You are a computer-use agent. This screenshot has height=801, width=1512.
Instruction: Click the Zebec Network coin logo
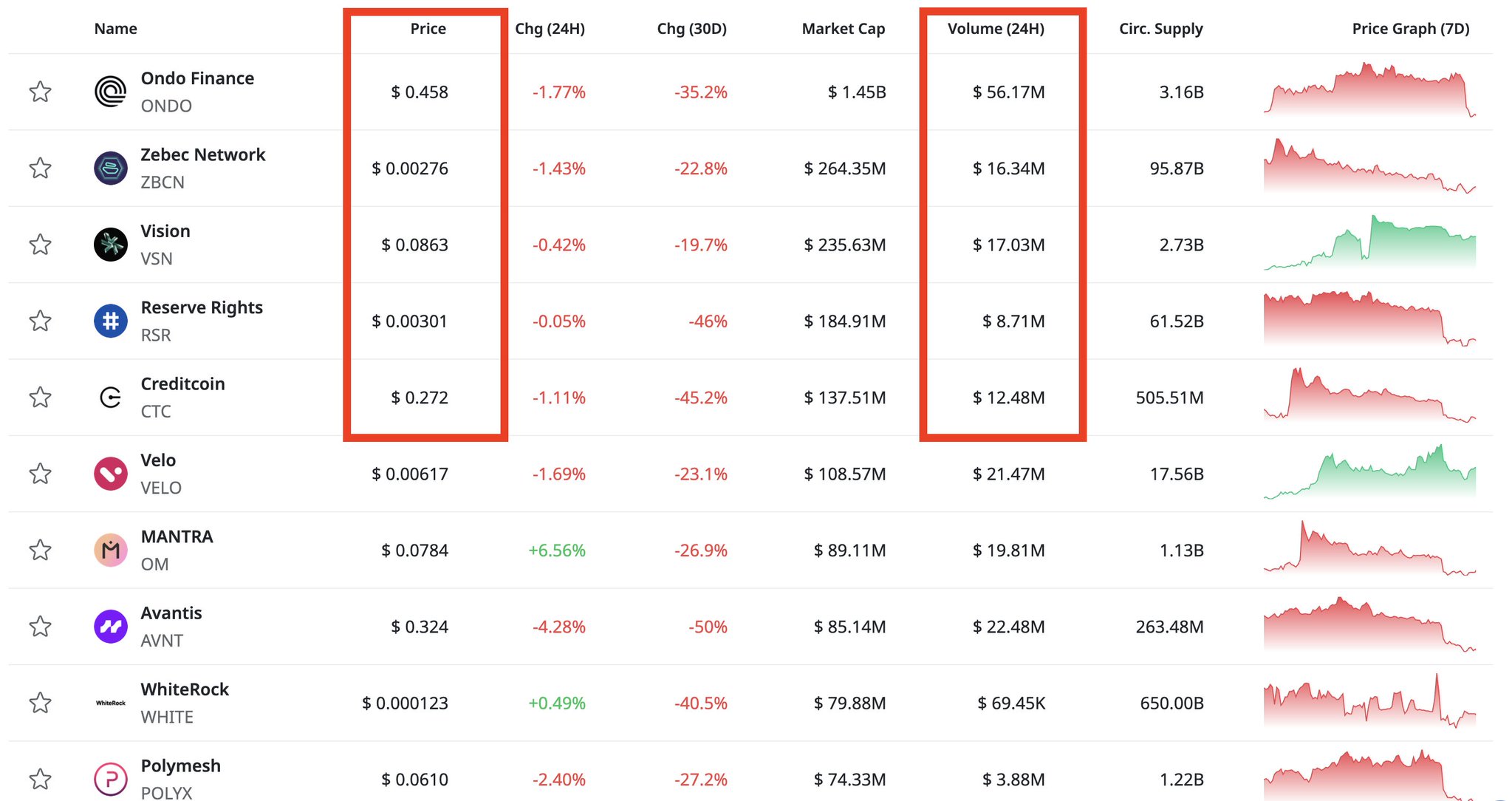tap(111, 168)
